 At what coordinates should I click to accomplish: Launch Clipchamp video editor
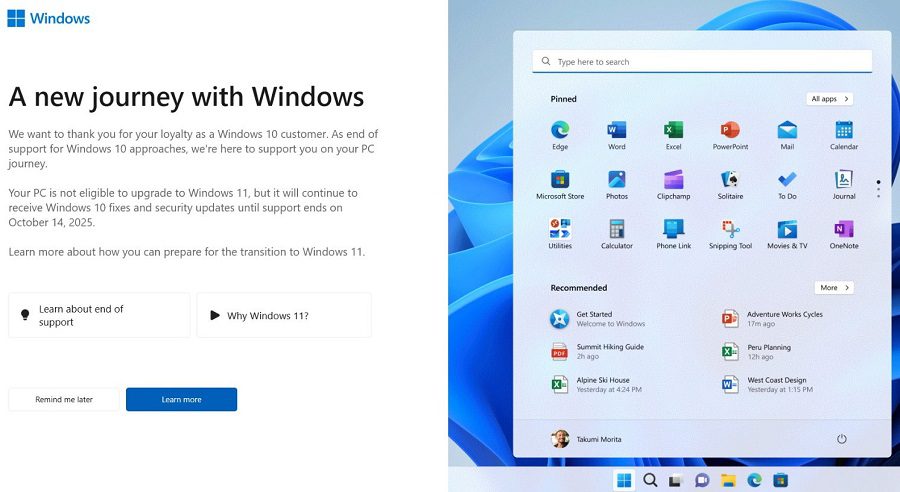tap(673, 184)
